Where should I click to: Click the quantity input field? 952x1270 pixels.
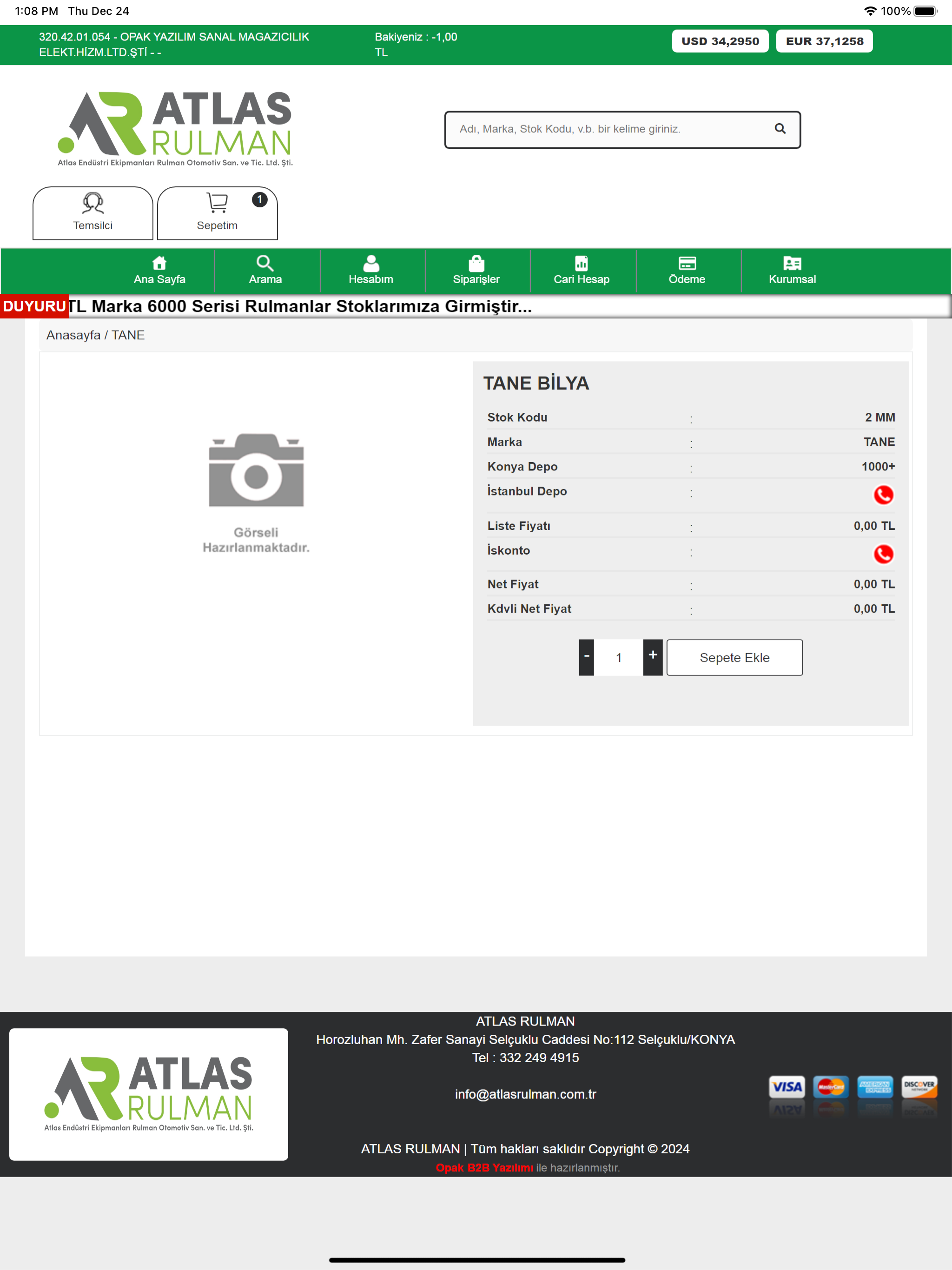tap(618, 657)
